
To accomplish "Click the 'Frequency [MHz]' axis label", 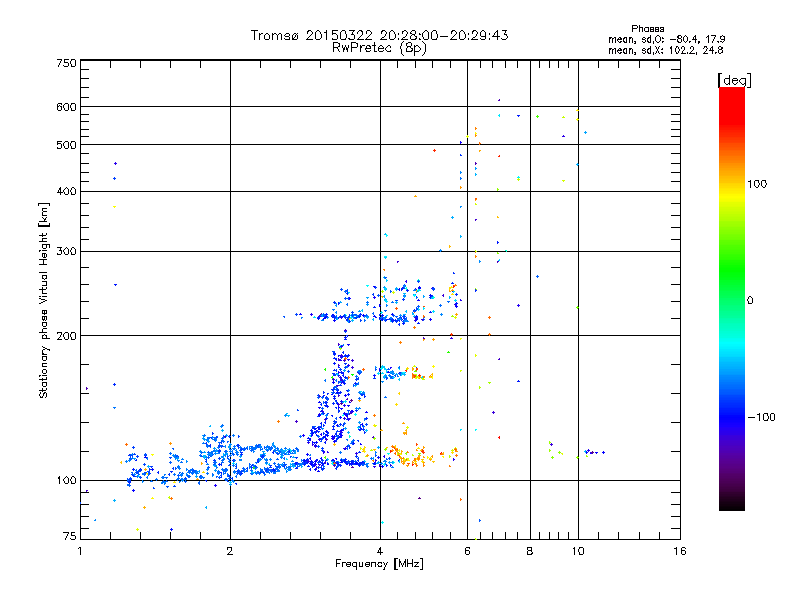I will click(x=379, y=564).
